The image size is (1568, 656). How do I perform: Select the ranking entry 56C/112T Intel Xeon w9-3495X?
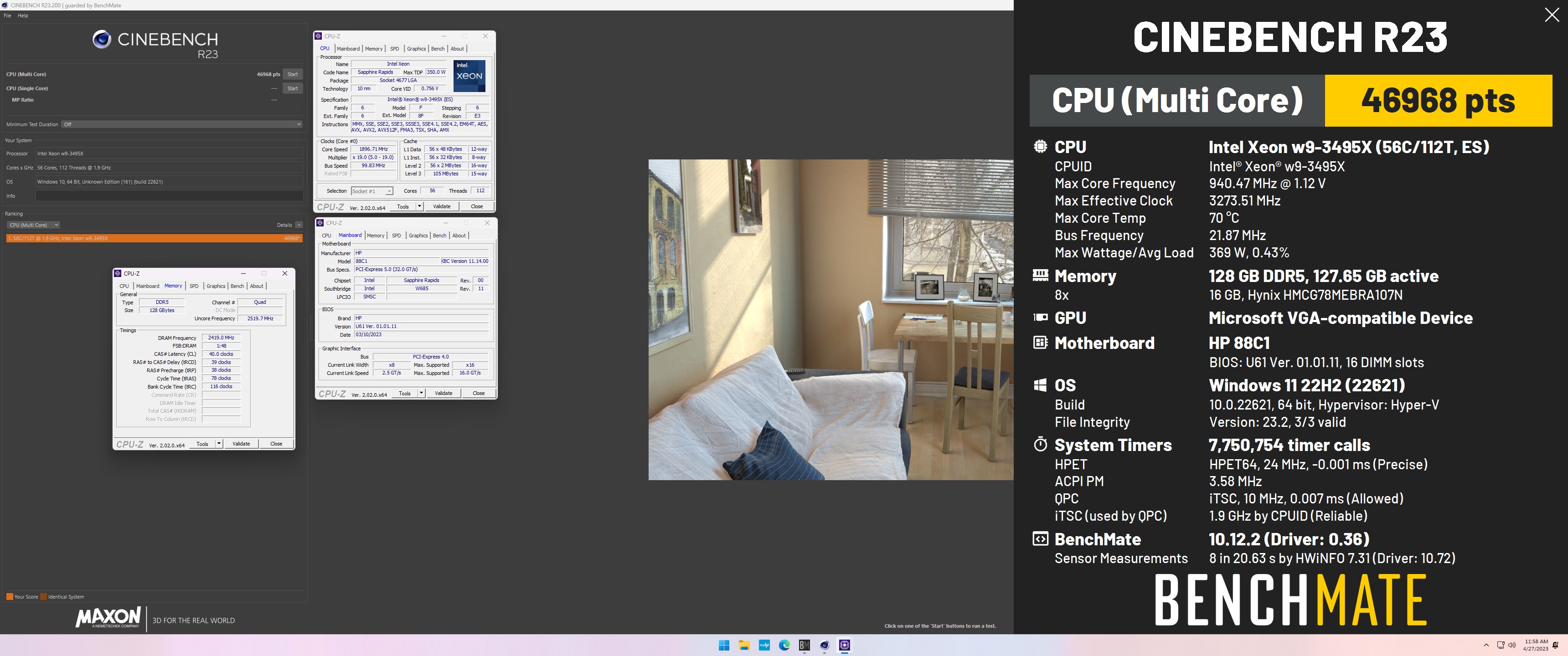[x=154, y=239]
